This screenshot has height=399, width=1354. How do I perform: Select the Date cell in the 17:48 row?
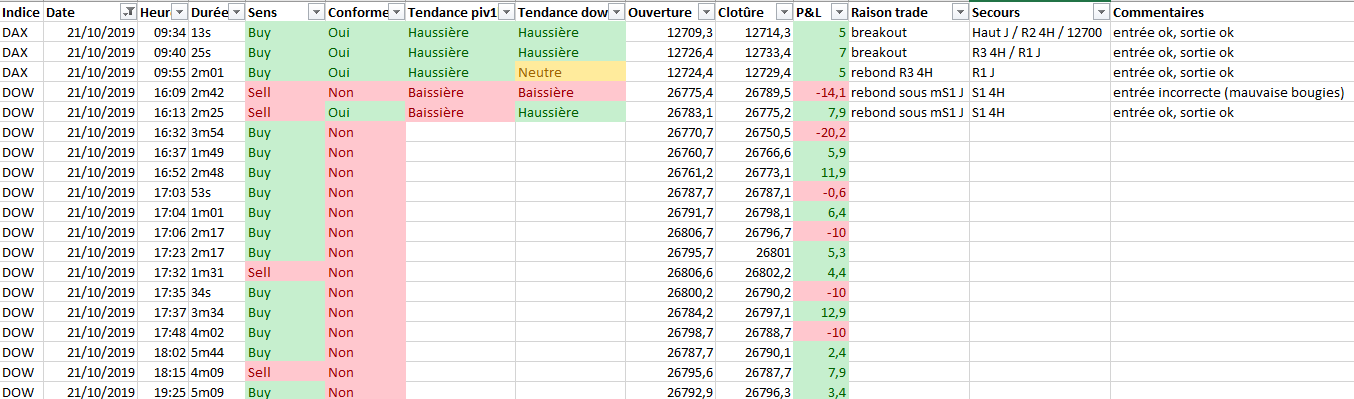click(x=91, y=333)
